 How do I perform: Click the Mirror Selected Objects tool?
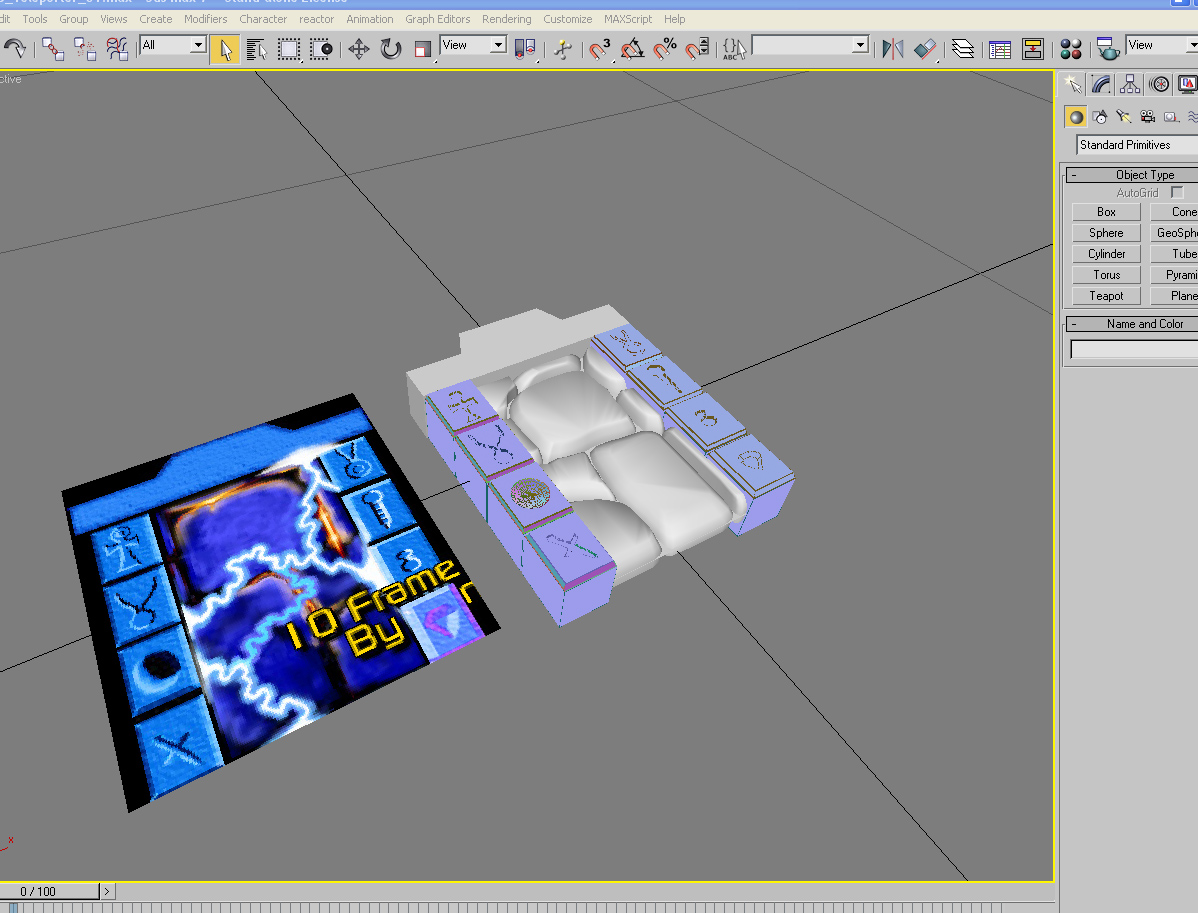coord(892,50)
